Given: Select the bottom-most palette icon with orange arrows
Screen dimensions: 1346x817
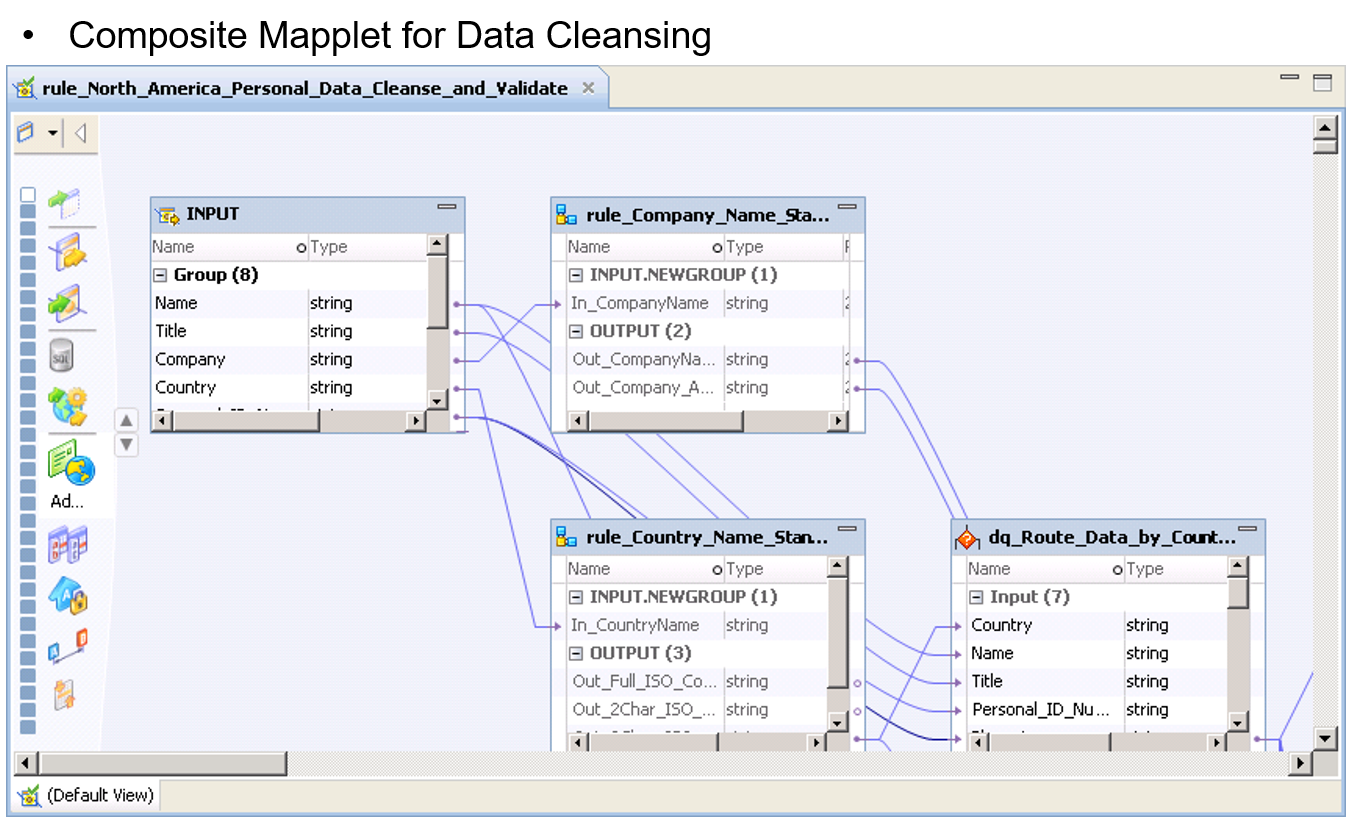Looking at the screenshot, I should pyautogui.click(x=65, y=695).
